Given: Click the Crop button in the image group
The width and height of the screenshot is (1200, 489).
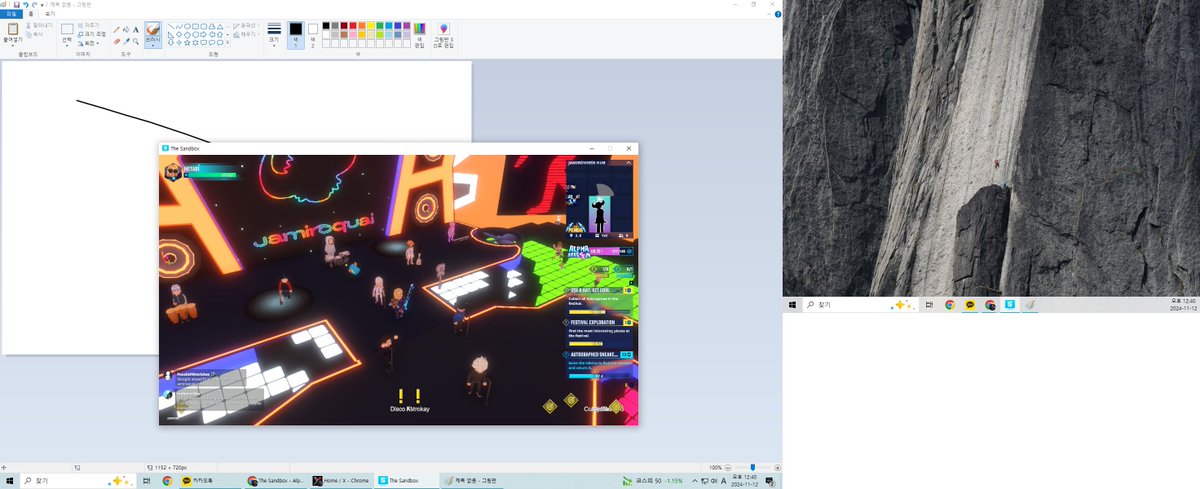Looking at the screenshot, I should [88, 25].
